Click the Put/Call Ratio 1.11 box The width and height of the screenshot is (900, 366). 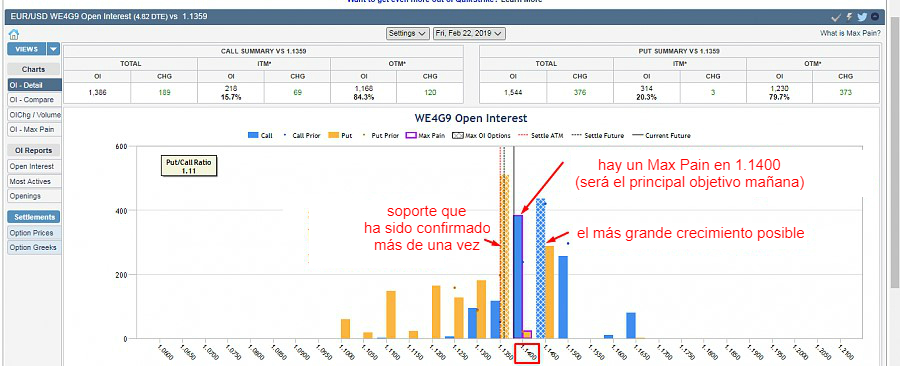pos(189,166)
